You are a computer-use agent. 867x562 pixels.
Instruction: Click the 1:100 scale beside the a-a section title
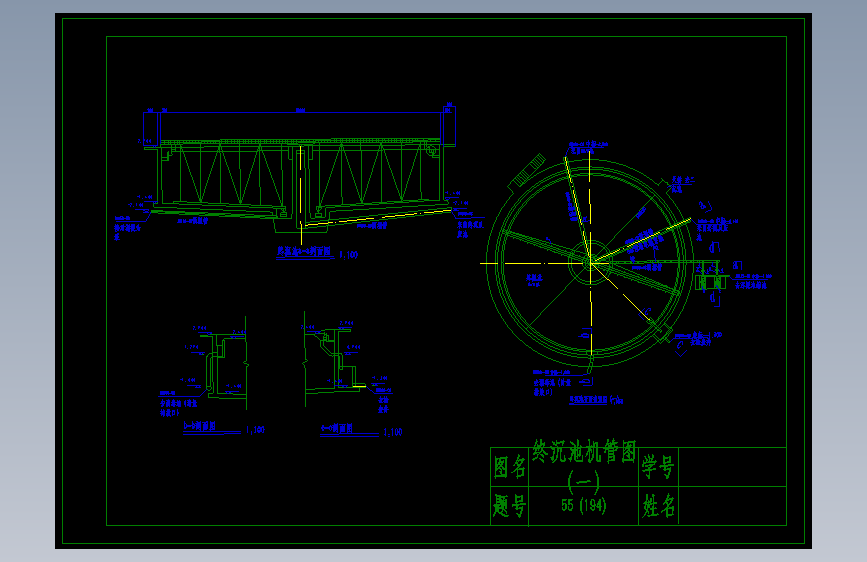pyautogui.click(x=348, y=255)
